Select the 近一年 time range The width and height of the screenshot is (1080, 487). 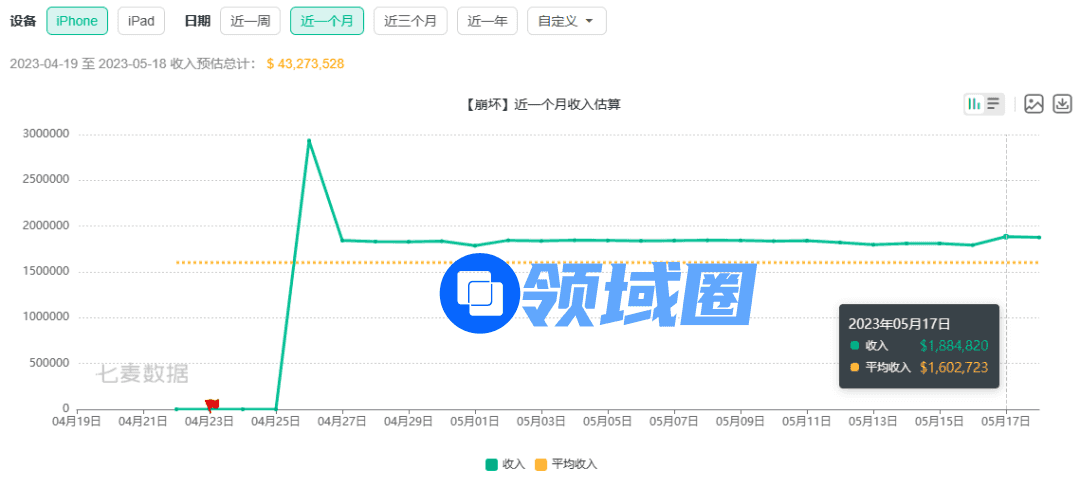point(487,21)
